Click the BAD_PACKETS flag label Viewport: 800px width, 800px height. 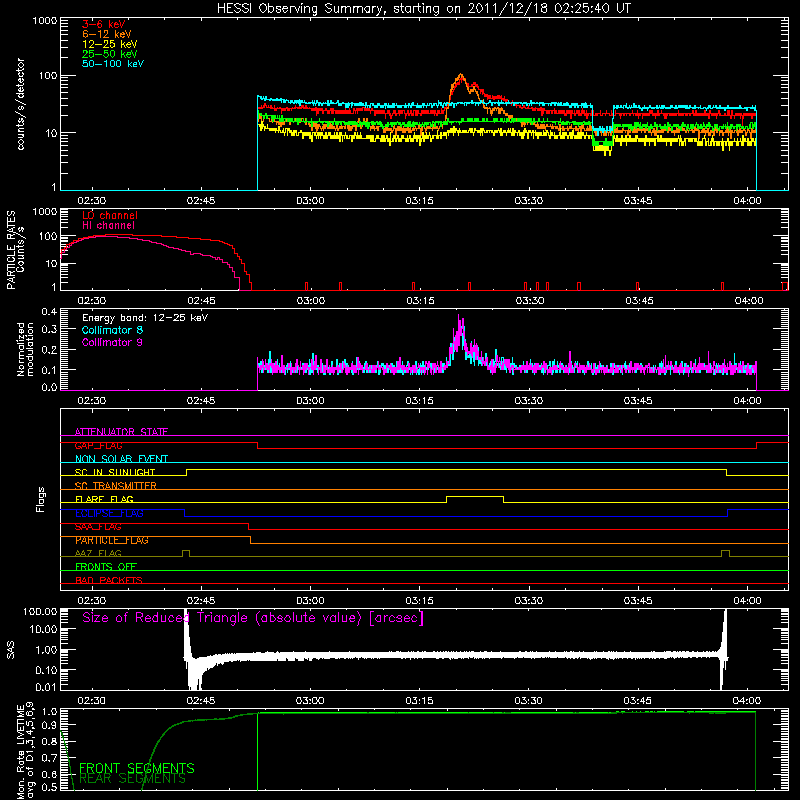tap(109, 580)
